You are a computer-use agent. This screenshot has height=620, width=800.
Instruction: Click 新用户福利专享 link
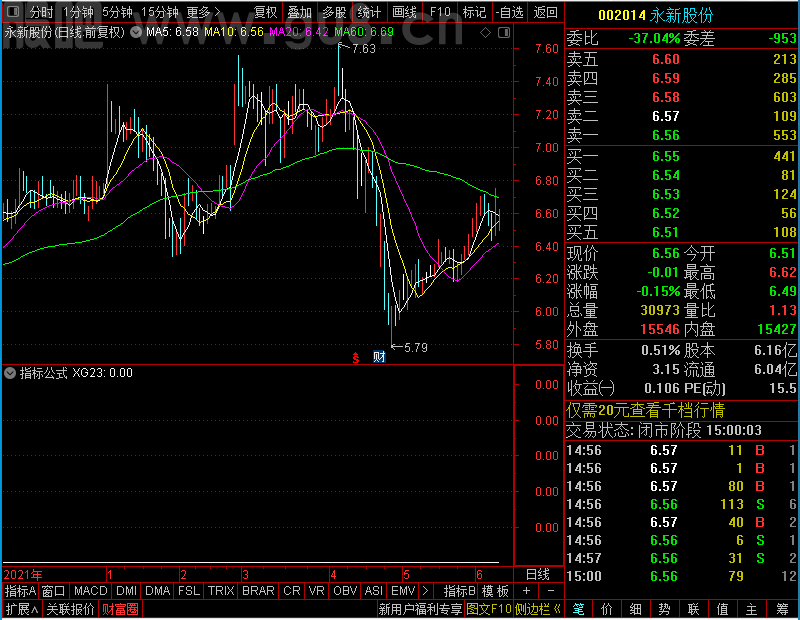[420, 609]
